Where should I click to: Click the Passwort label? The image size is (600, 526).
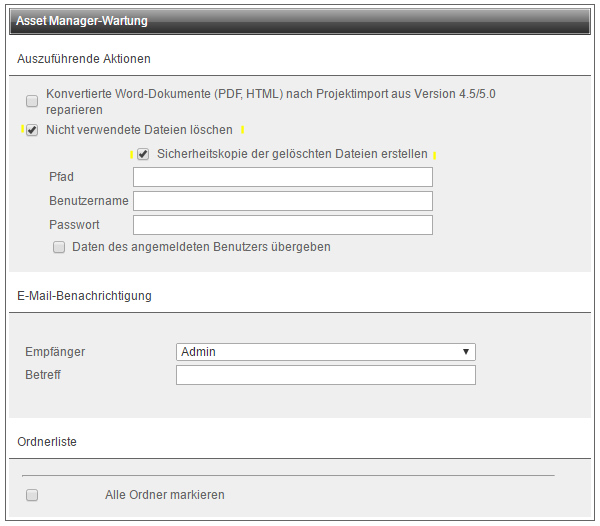[x=74, y=225]
